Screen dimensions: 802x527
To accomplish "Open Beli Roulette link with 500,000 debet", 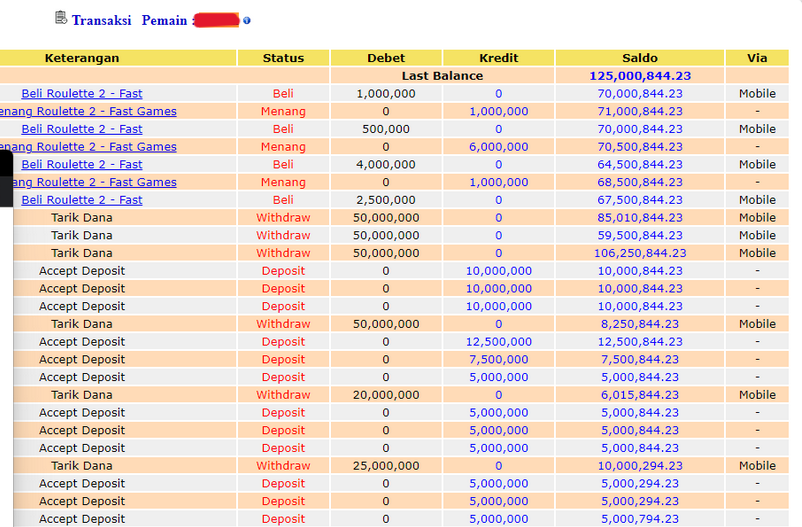I will click(82, 129).
